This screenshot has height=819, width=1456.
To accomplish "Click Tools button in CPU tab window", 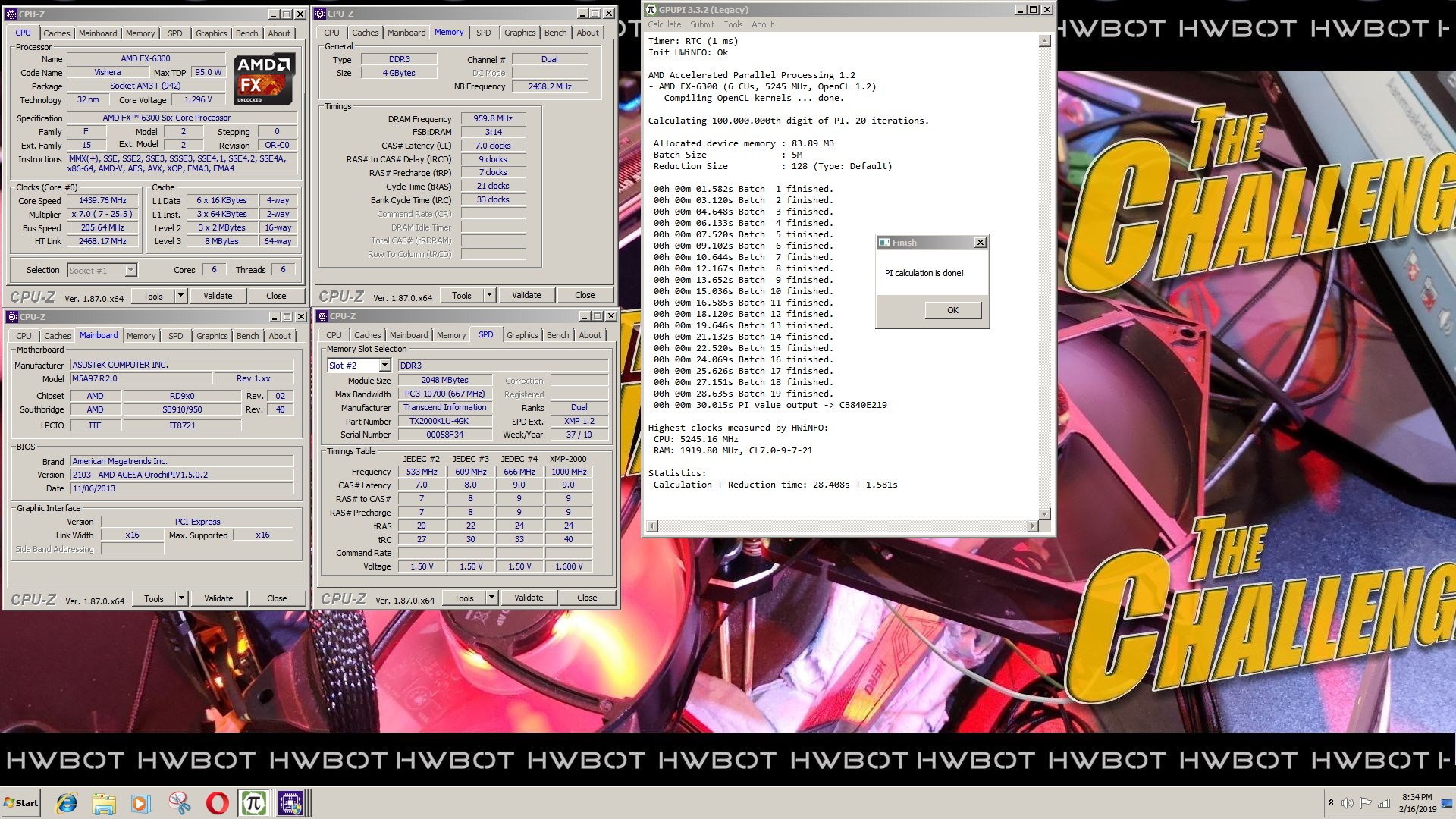I will [x=153, y=296].
